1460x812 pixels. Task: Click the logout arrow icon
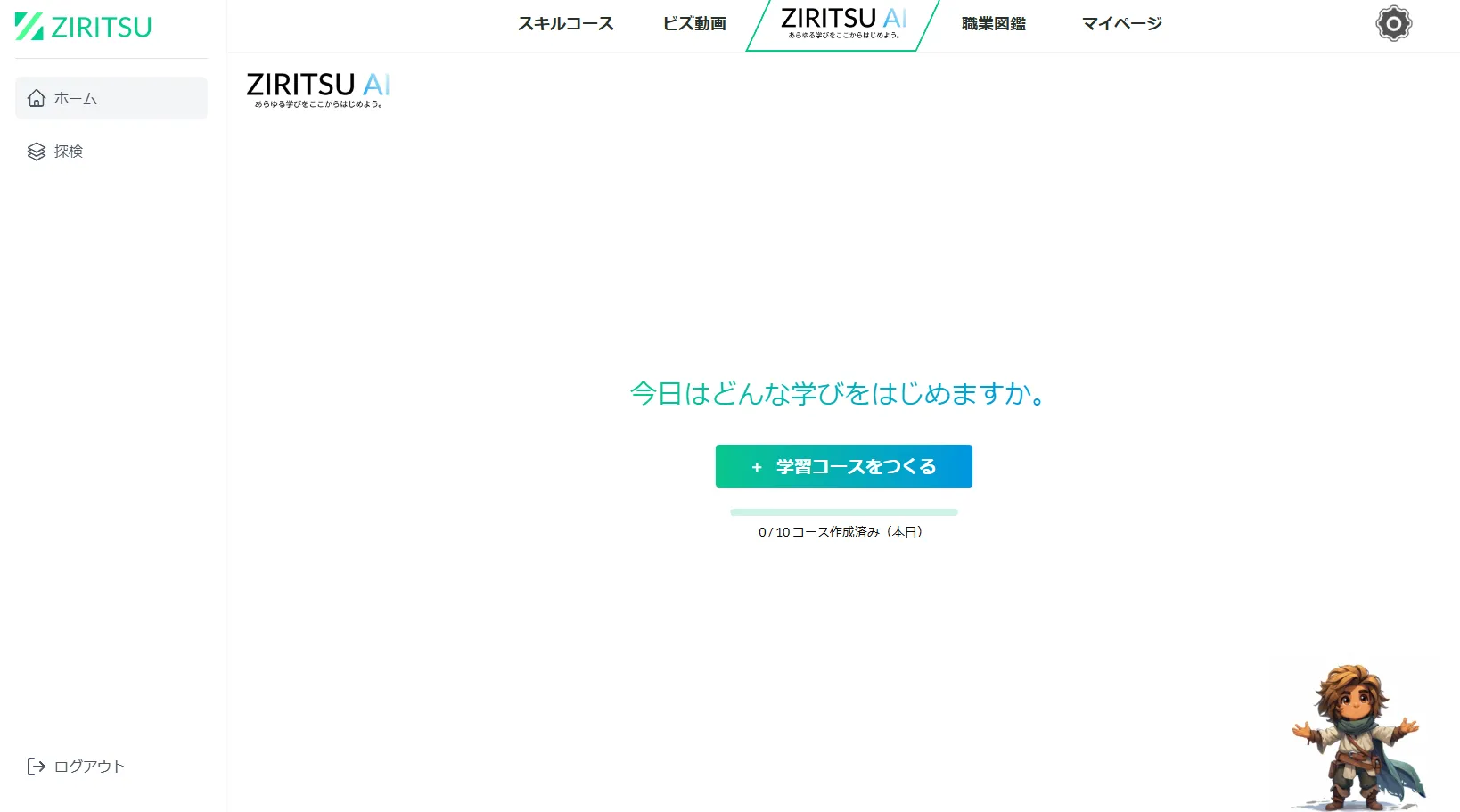[37, 767]
